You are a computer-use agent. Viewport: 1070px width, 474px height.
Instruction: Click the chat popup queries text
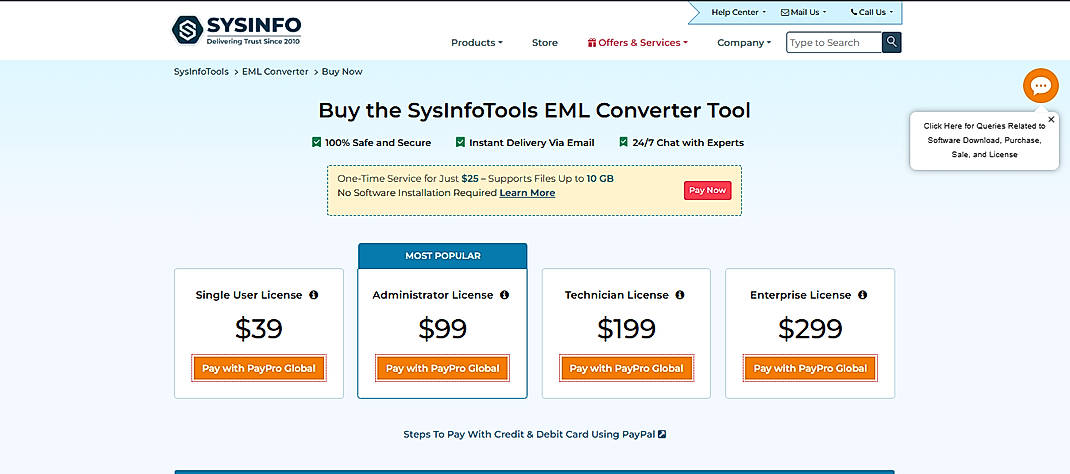pyautogui.click(x=984, y=140)
